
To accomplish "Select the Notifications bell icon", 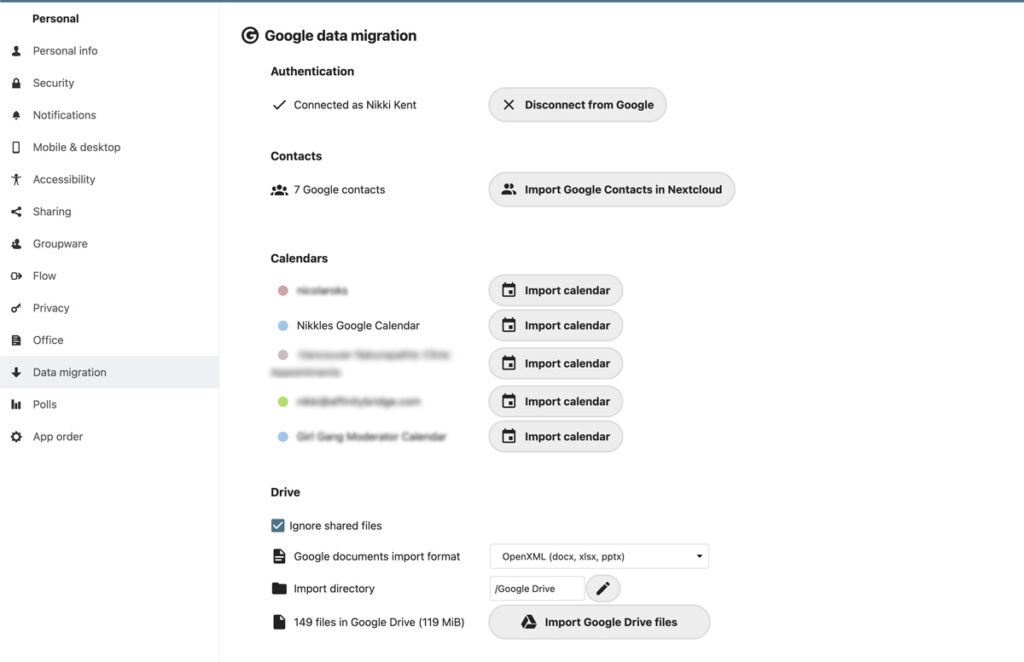I will (14, 115).
